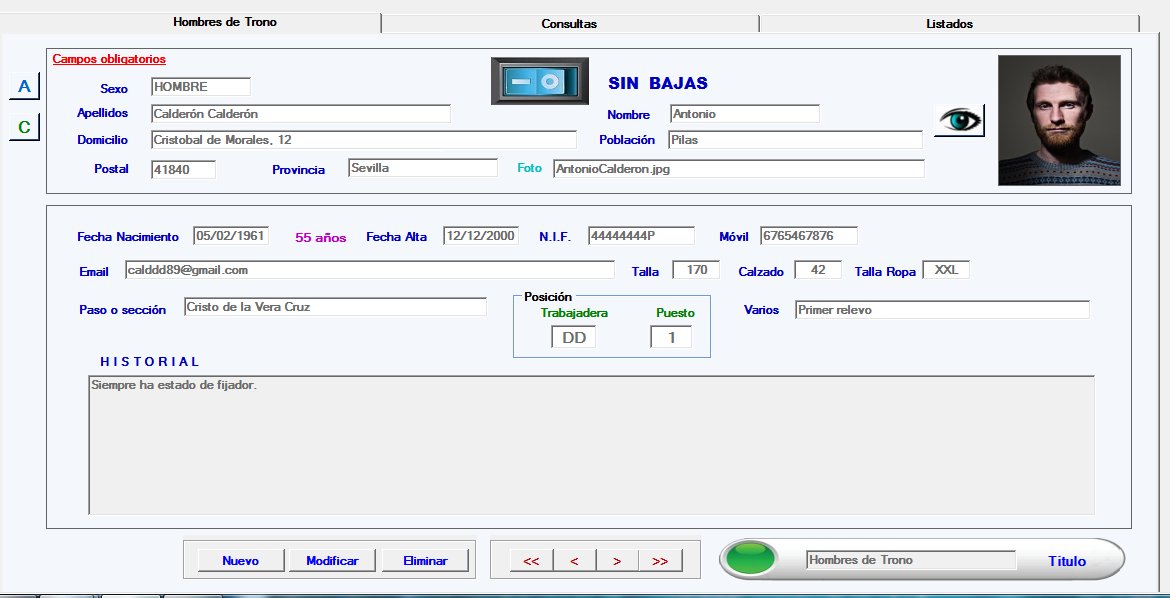Focus the Email input field
This screenshot has height=598, width=1170.
click(369, 270)
